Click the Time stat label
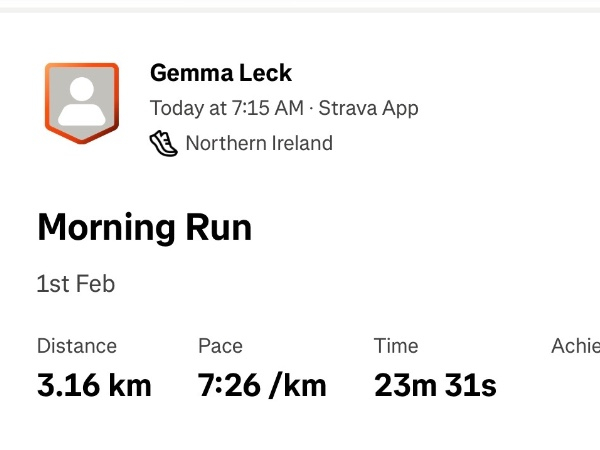This screenshot has height=450, width=600. (396, 346)
